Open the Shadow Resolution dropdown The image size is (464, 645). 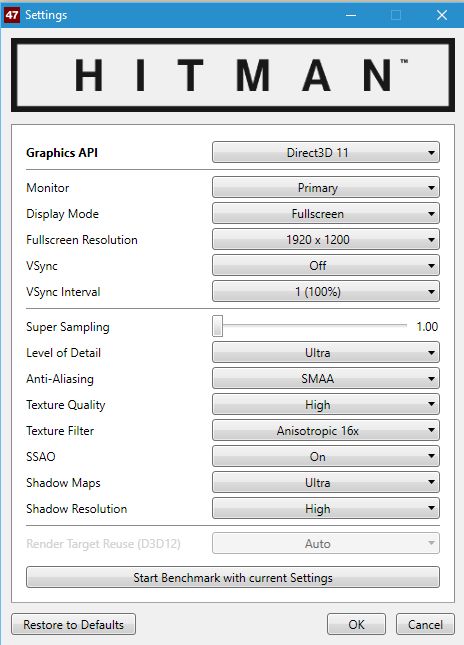coord(326,508)
